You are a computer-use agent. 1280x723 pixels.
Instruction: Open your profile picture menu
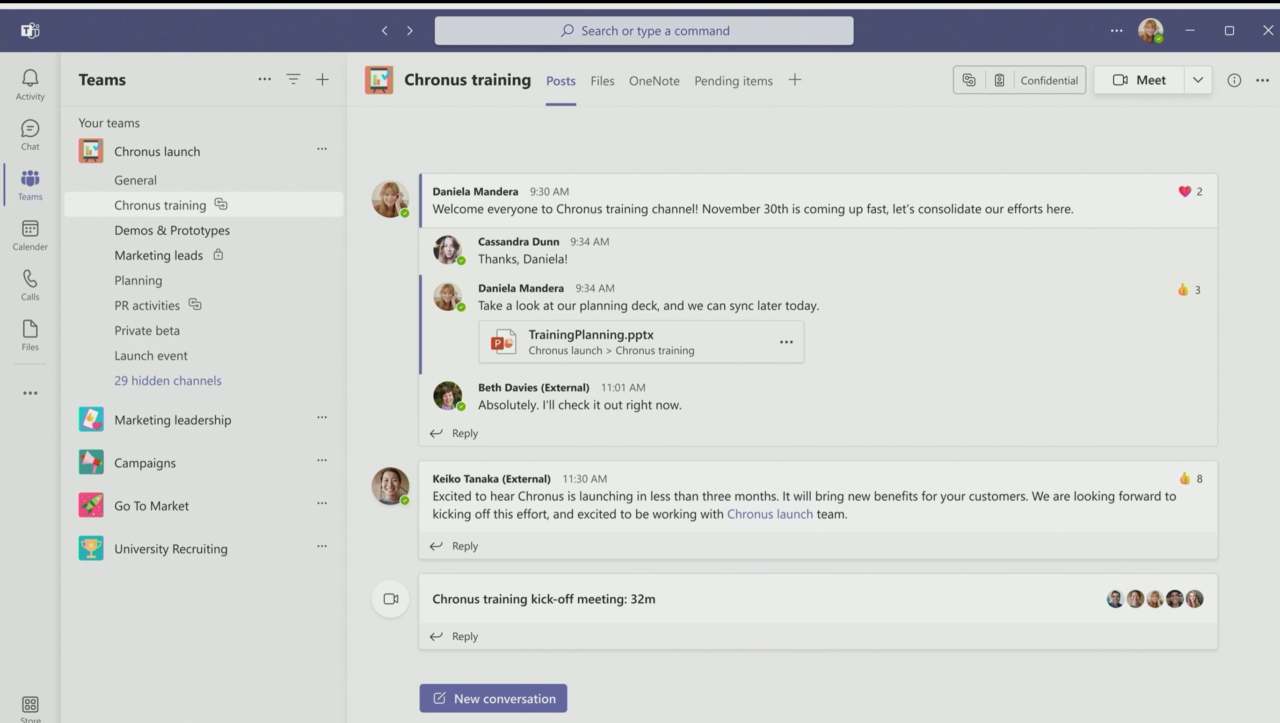[x=1150, y=30]
